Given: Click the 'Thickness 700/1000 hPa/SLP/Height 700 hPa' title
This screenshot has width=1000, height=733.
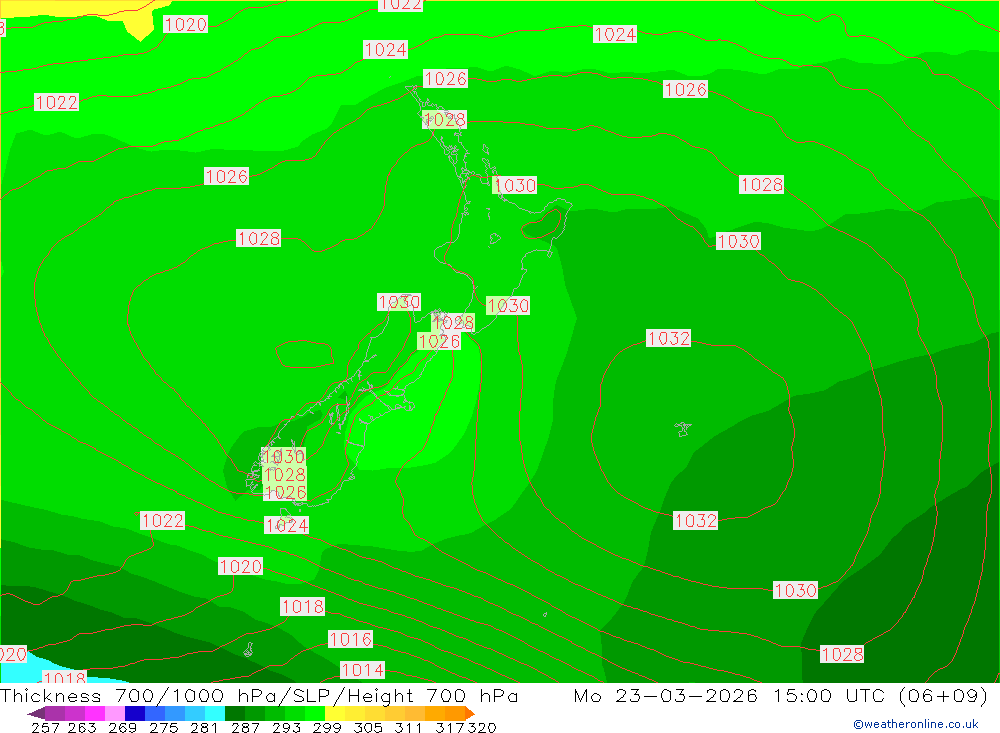Looking at the screenshot, I should 259,696.
